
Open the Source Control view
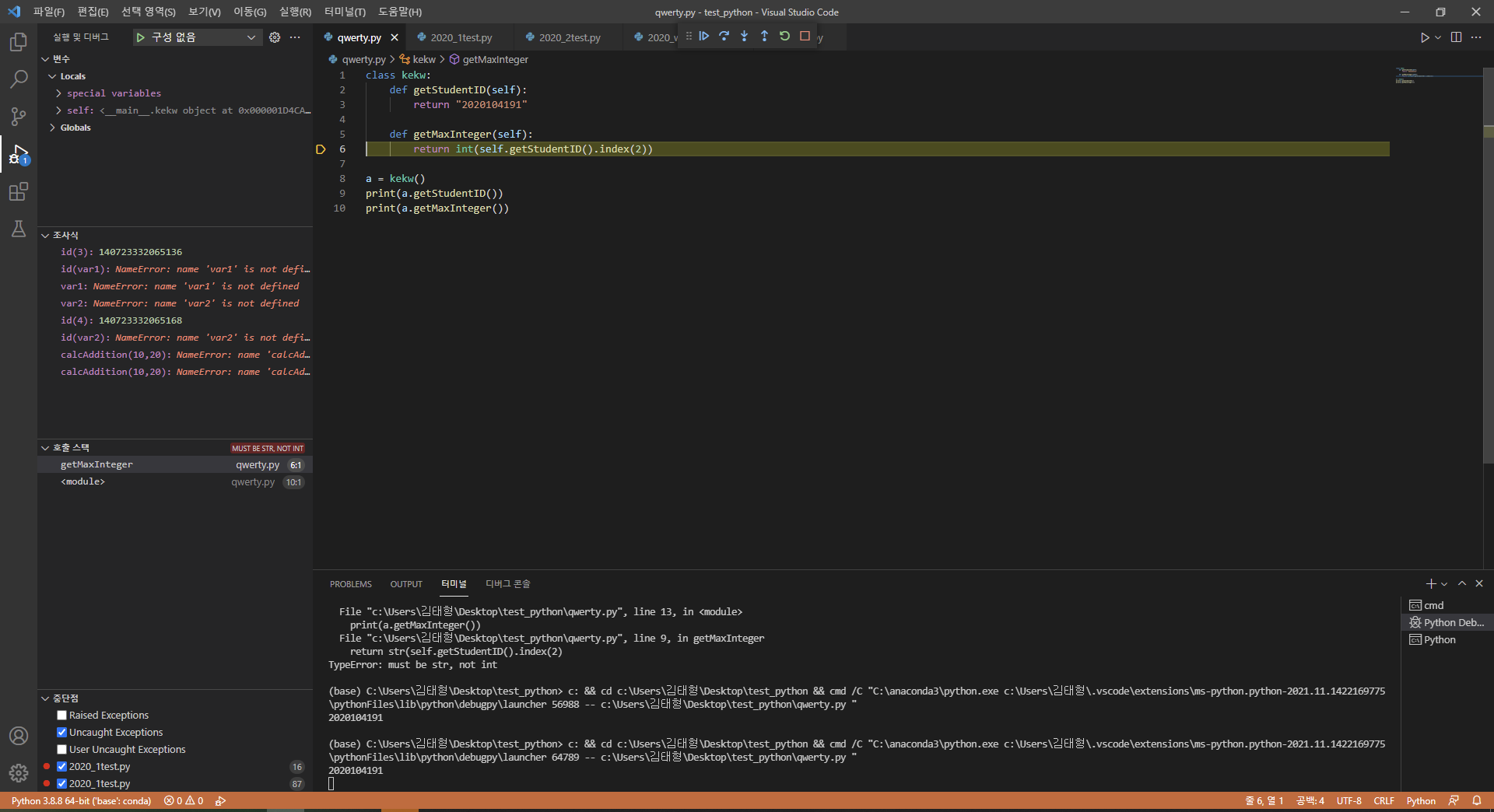coord(19,116)
